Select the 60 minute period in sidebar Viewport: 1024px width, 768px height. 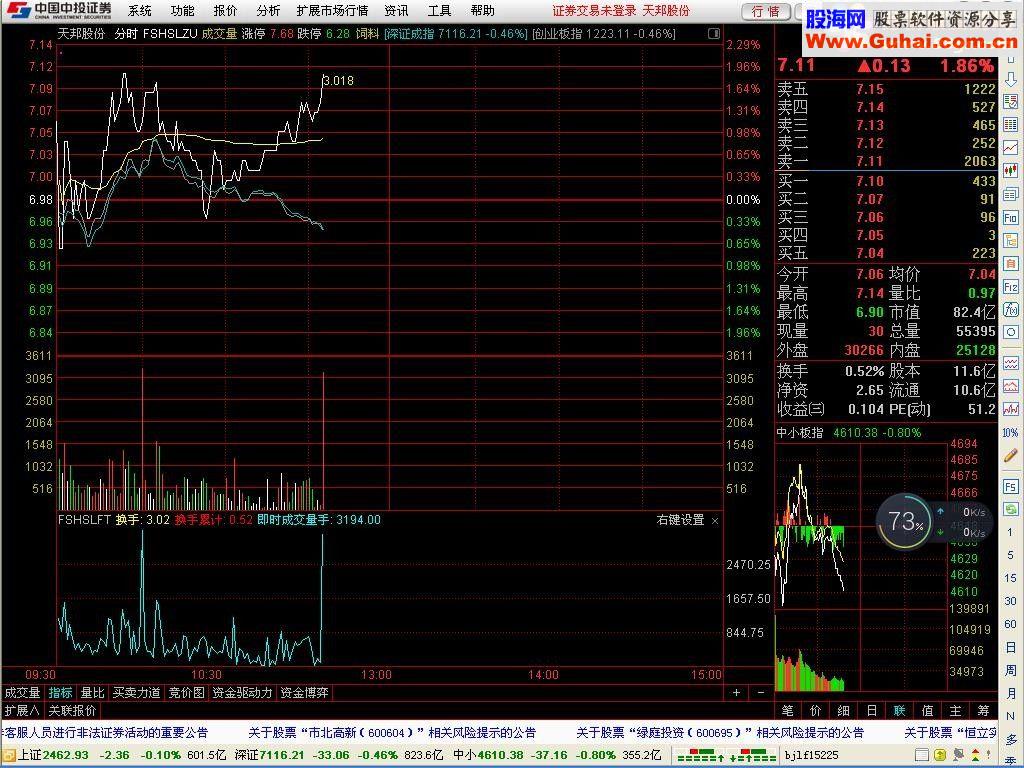(1010, 624)
